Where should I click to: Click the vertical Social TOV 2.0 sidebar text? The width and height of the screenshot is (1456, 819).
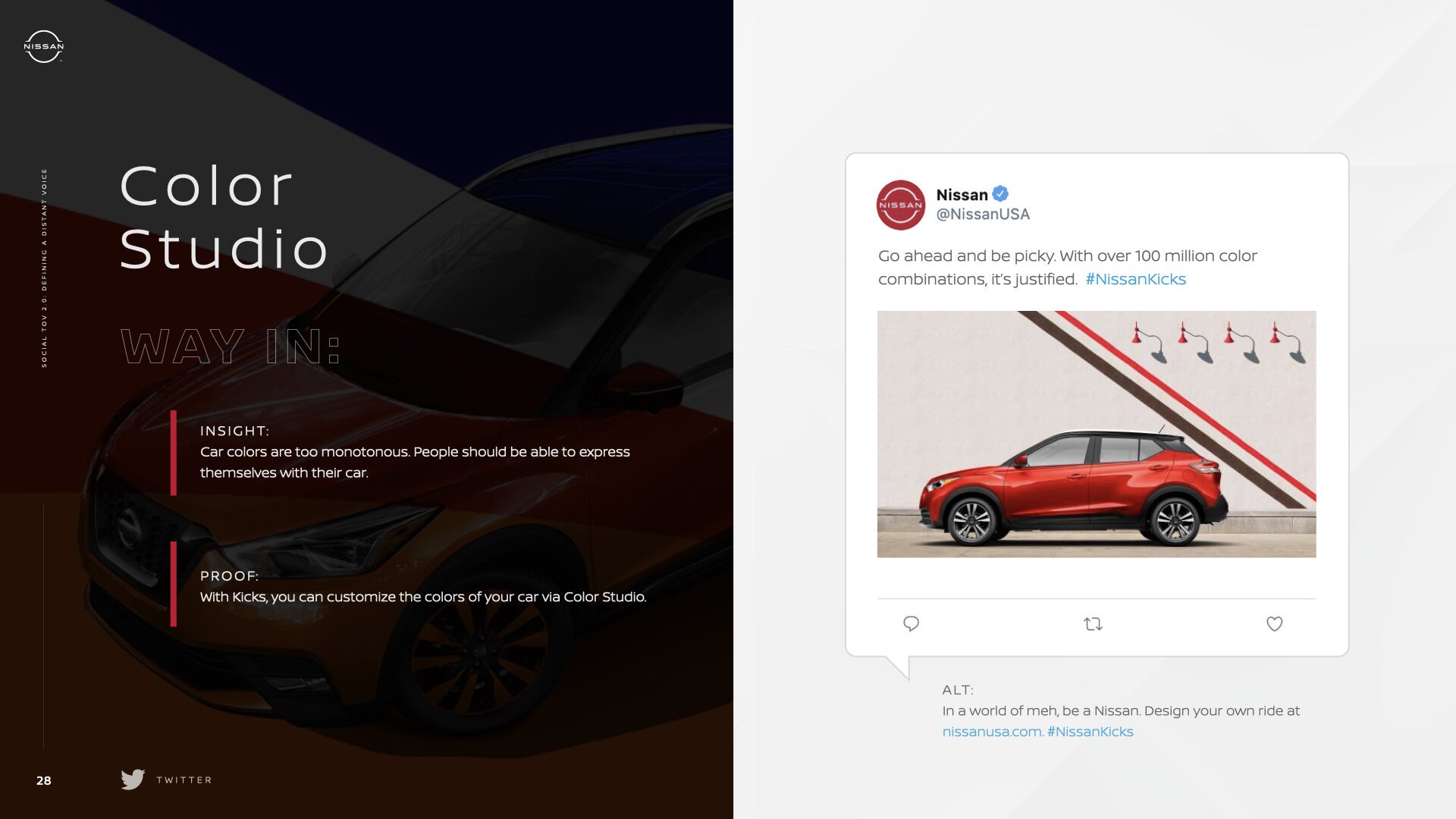click(44, 268)
